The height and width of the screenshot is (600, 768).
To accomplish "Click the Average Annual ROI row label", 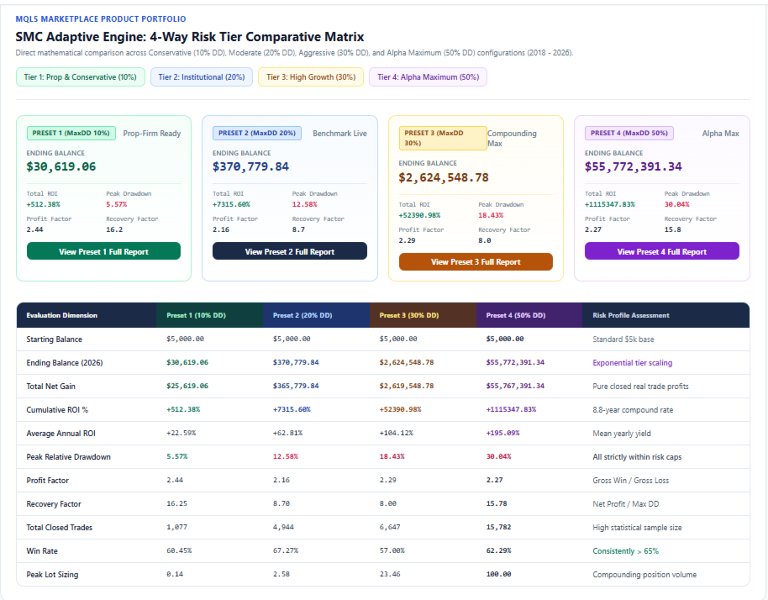I will [x=61, y=433].
